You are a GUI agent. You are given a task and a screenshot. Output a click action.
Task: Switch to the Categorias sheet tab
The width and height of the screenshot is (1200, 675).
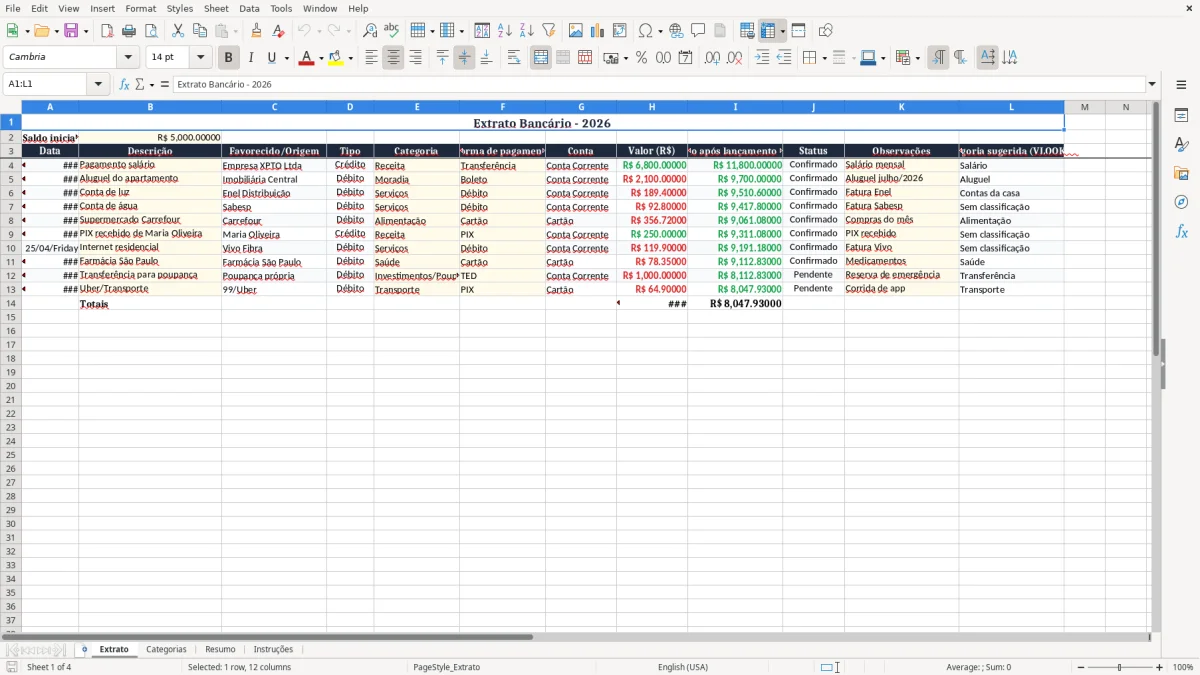pyautogui.click(x=166, y=649)
